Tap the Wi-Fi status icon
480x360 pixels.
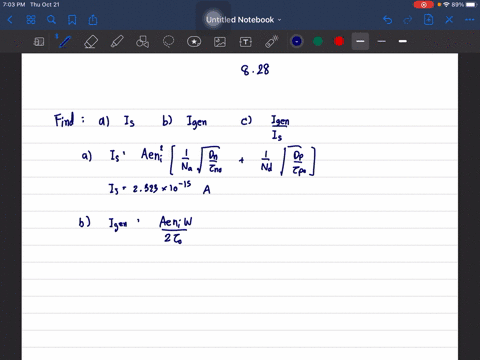click(x=446, y=5)
